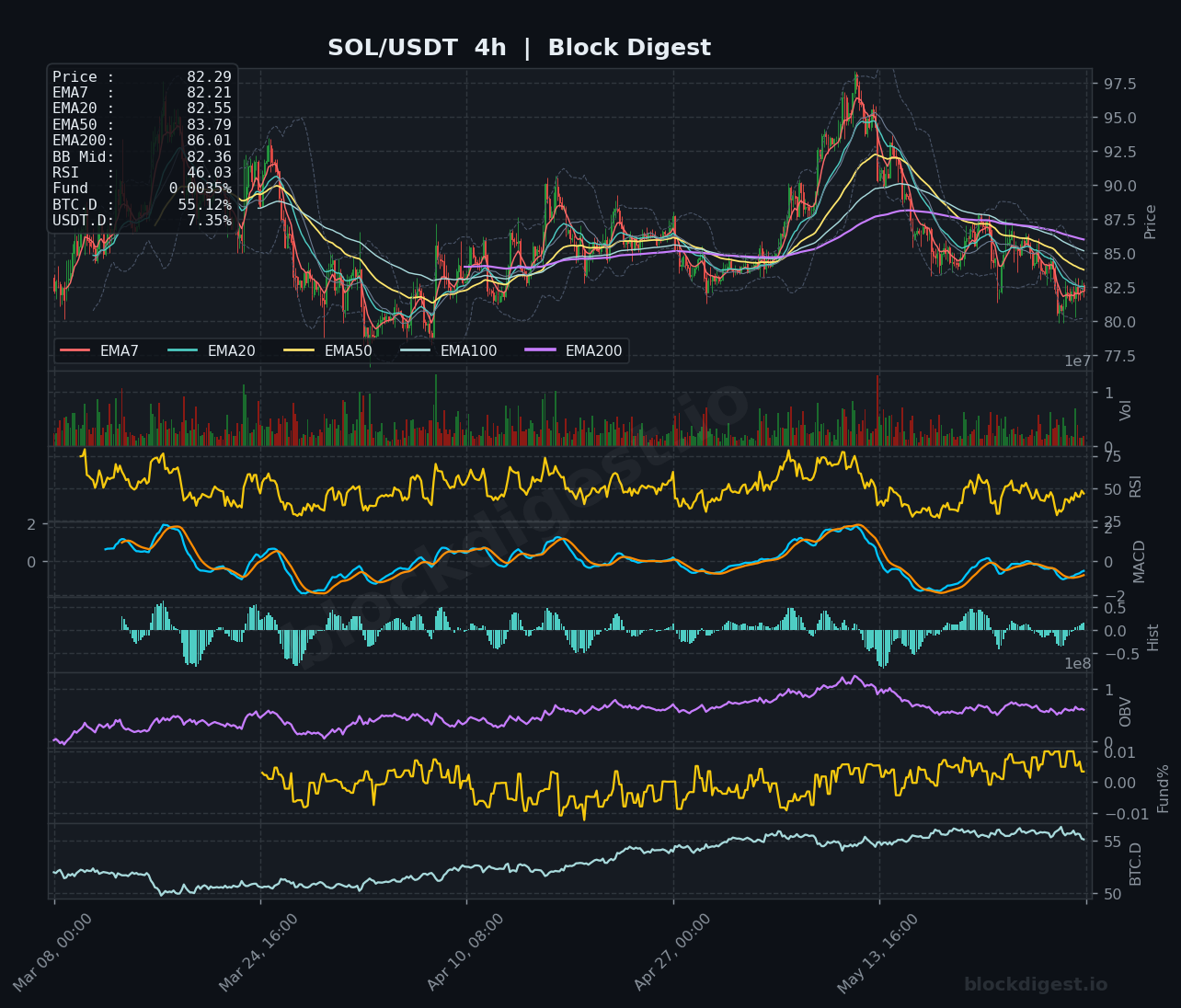Click the BB Mid 82.36 info row
This screenshot has width=1181, height=1008.
(x=142, y=156)
